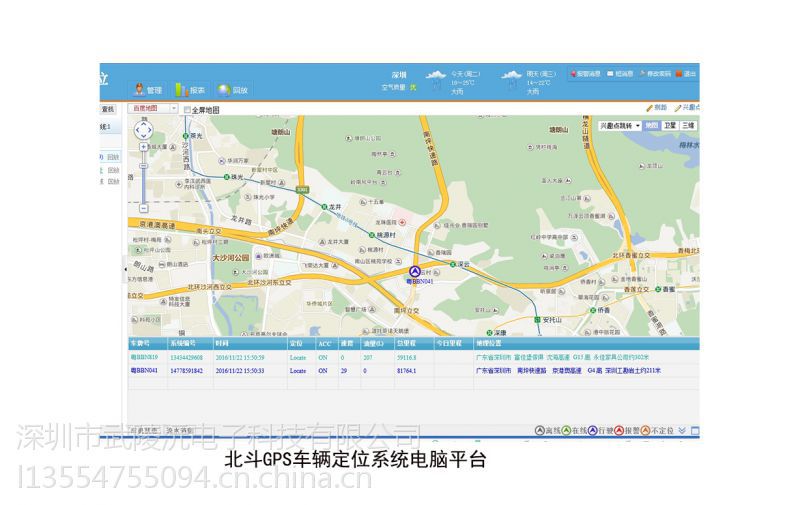Click the 在线 online status legend icon
This screenshot has width=800, height=505.
click(566, 431)
